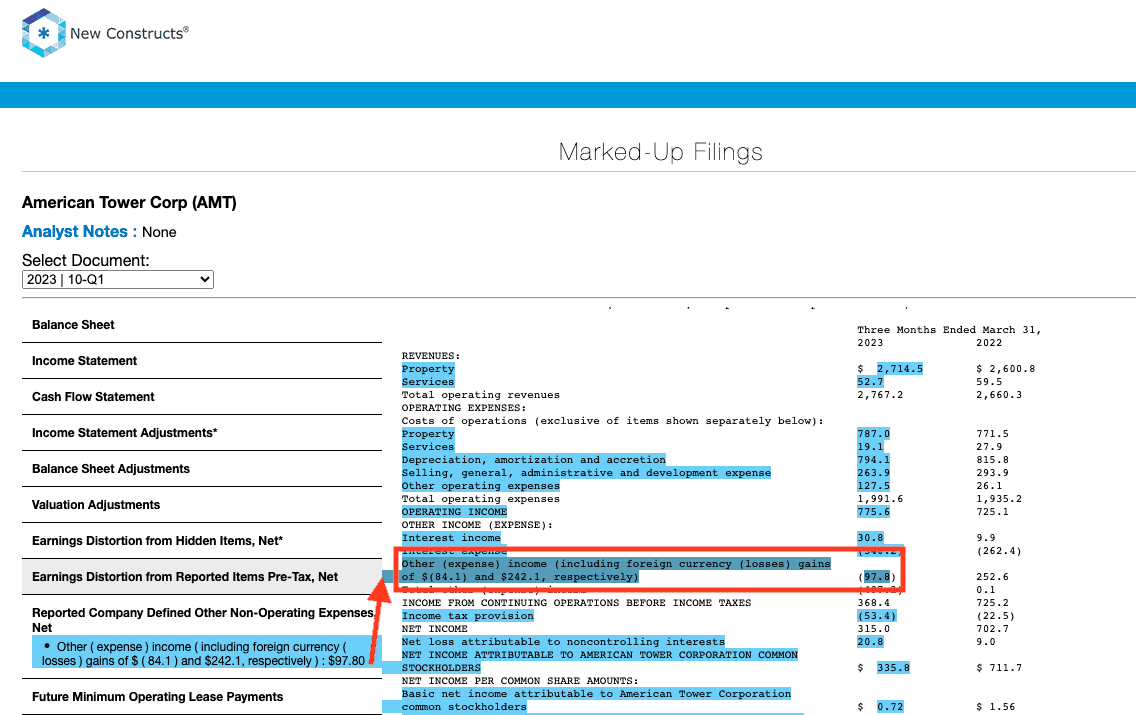
Task: Open the Income Statement section
Action: (x=84, y=361)
